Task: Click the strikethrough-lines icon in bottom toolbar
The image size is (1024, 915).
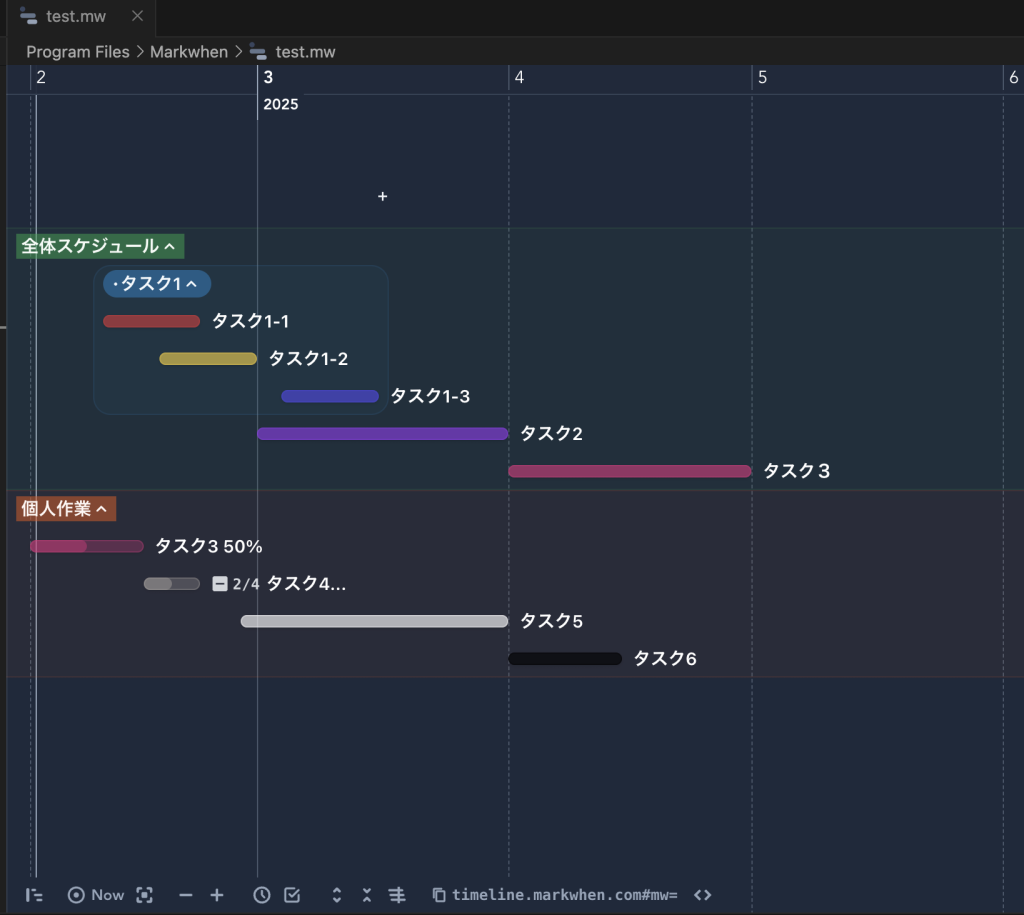Action: pos(397,895)
